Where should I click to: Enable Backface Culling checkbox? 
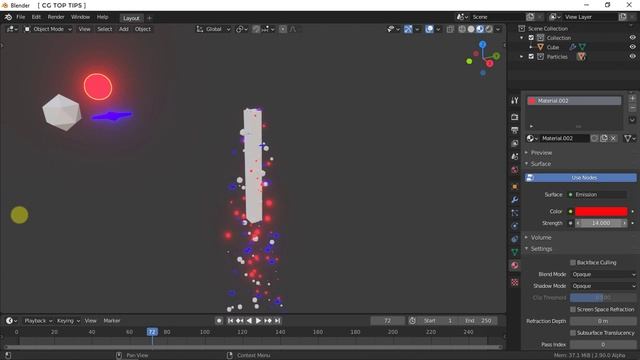coord(573,262)
